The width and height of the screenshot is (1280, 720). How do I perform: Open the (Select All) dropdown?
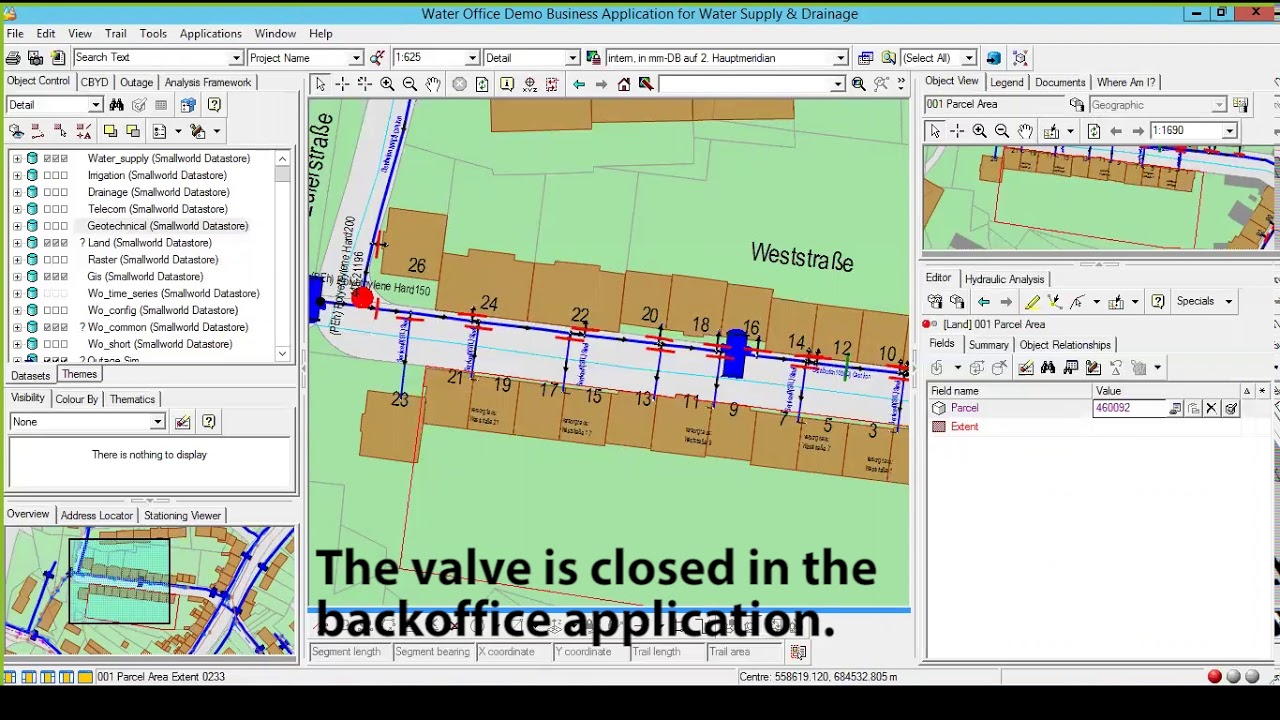pyautogui.click(x=968, y=58)
